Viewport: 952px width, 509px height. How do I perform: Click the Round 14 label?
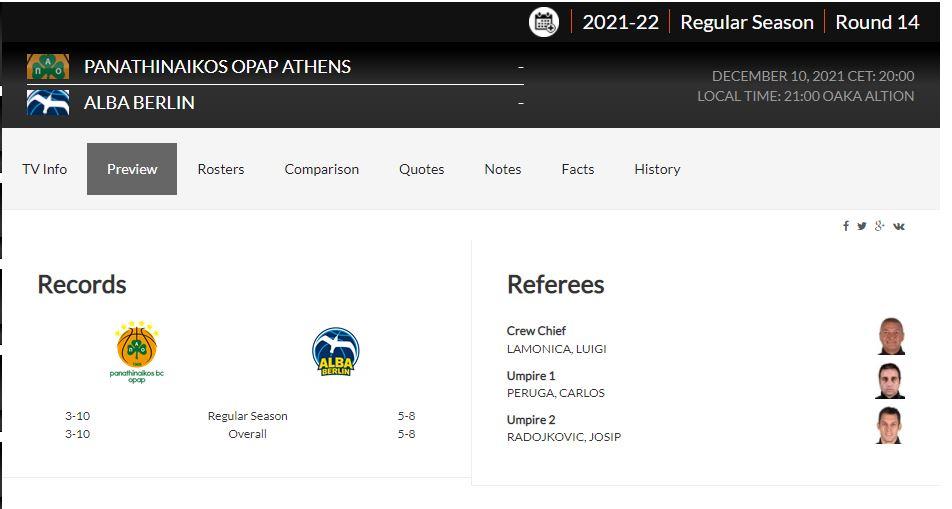click(877, 22)
